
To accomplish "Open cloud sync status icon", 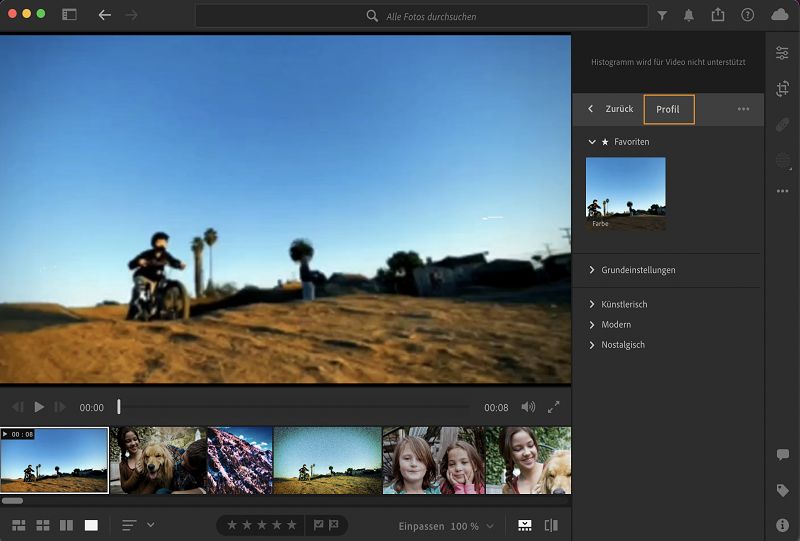I will tap(780, 15).
